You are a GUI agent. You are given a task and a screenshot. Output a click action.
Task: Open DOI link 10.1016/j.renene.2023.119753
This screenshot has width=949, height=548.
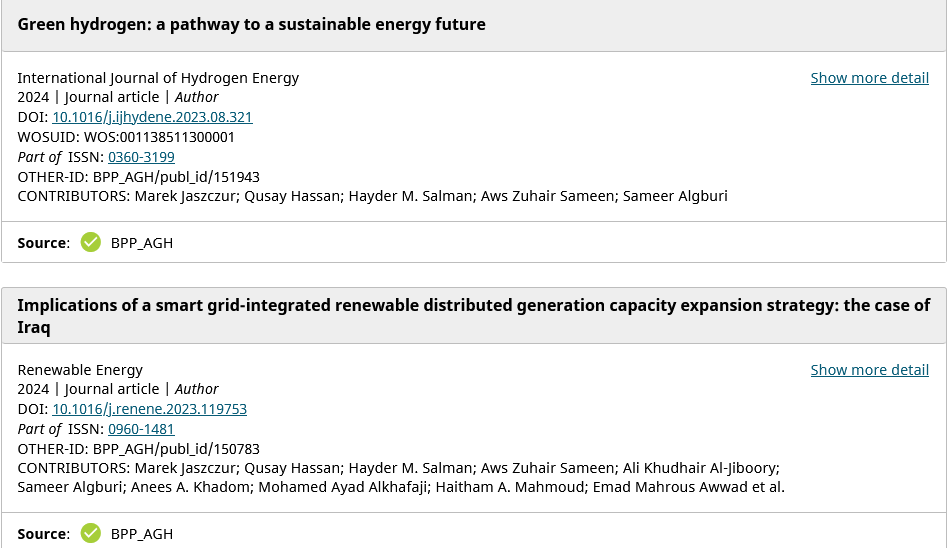pos(149,409)
